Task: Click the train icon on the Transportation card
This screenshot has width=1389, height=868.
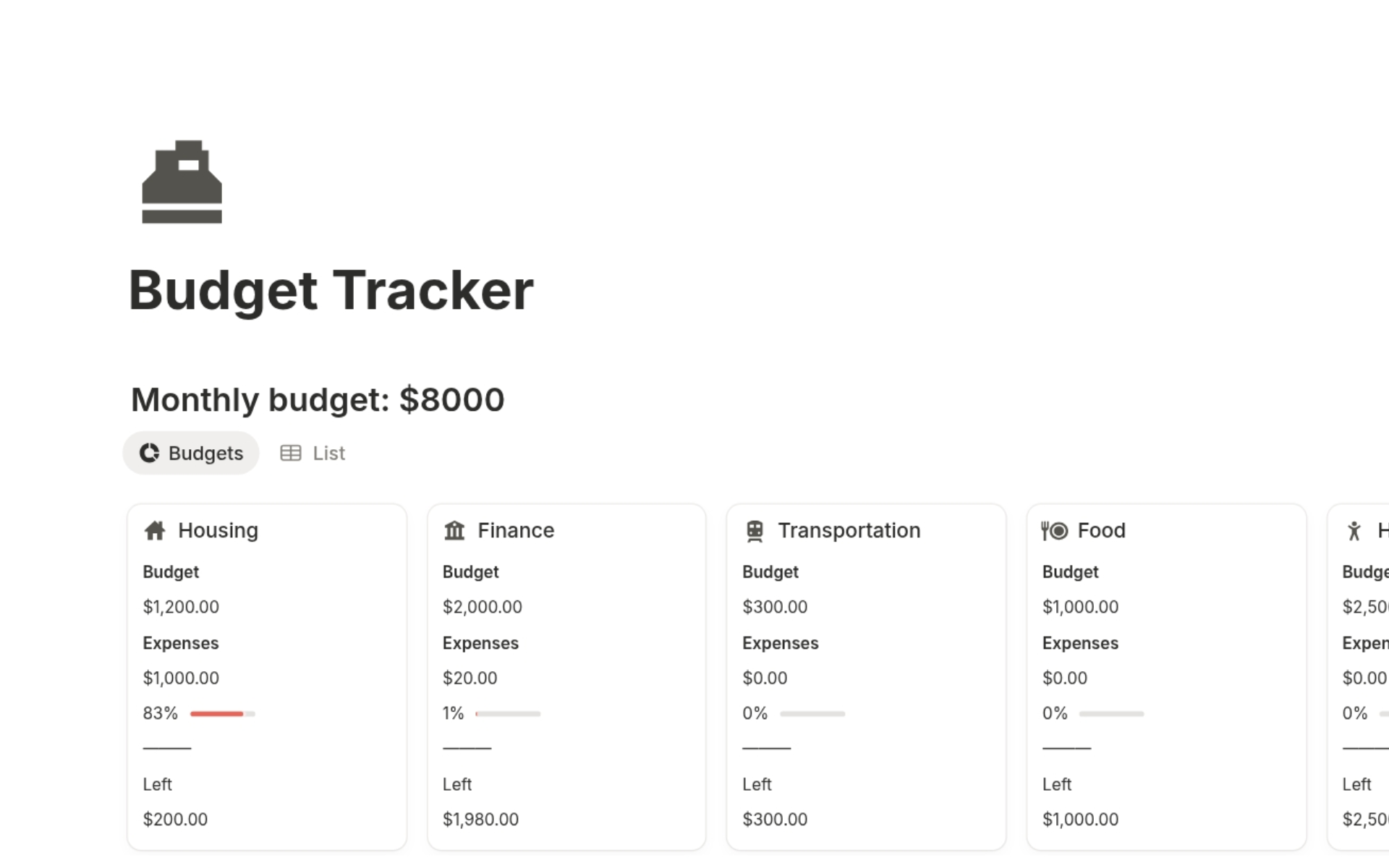Action: click(x=754, y=530)
